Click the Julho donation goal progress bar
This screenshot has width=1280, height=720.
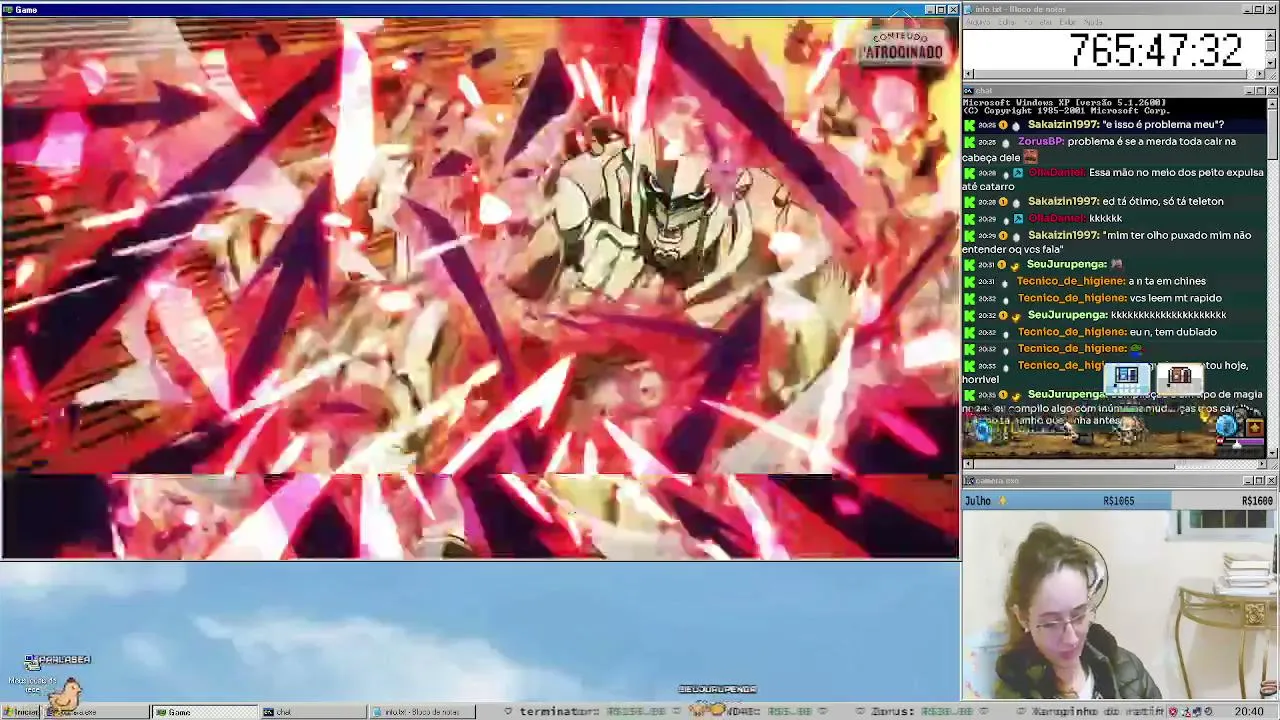coord(1120,501)
